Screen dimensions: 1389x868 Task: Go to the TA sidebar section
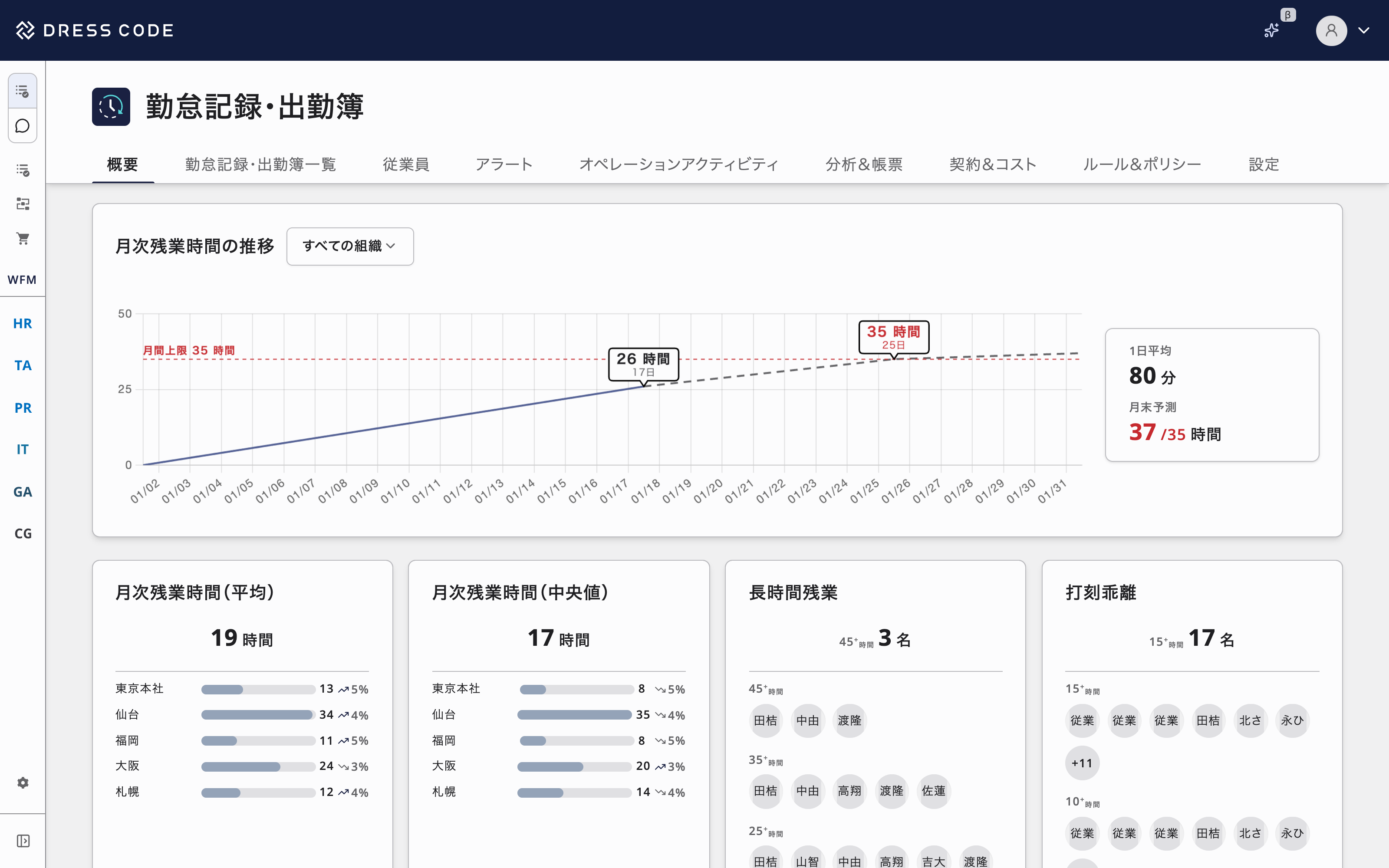23,366
